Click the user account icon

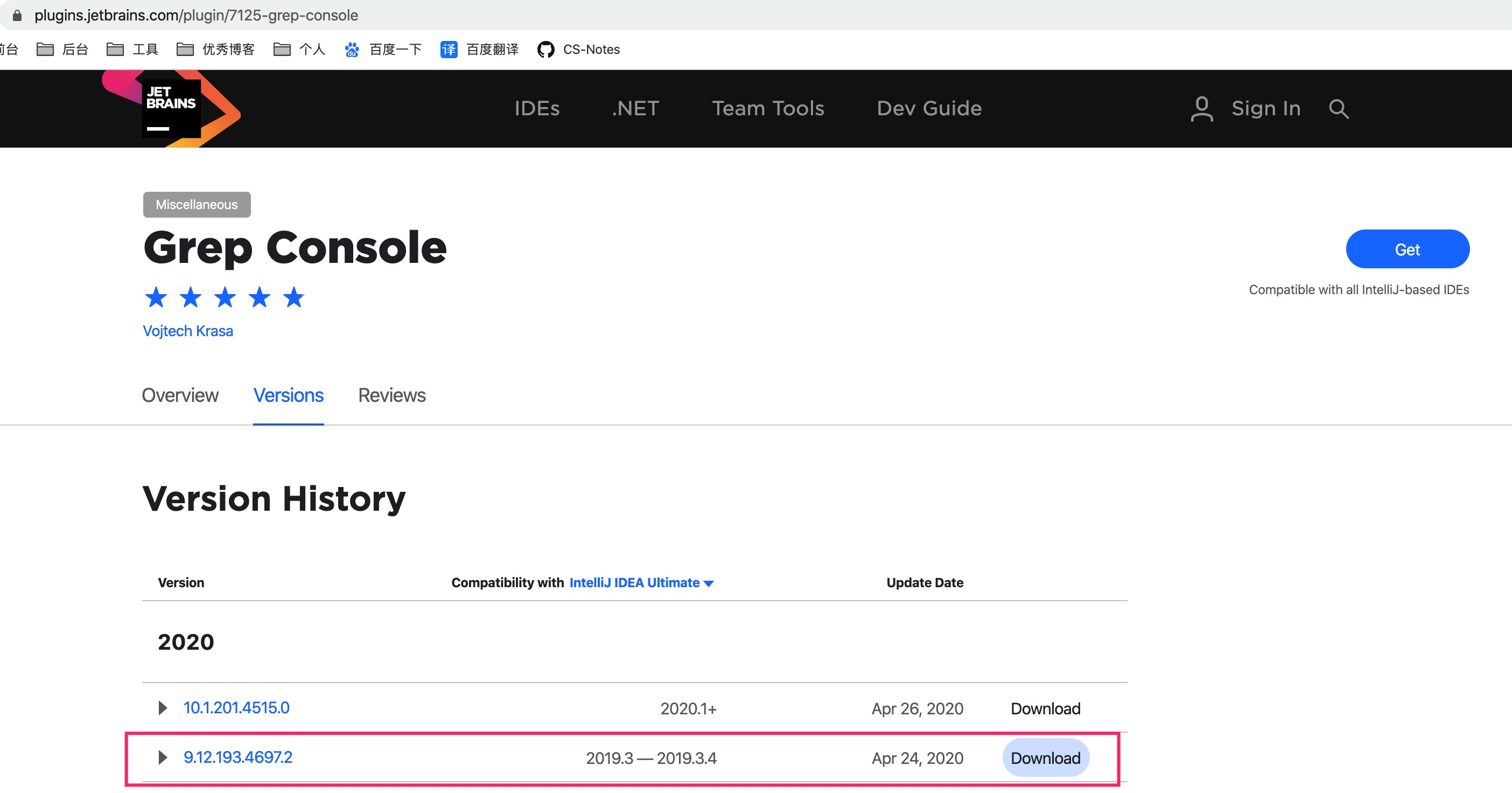coord(1201,109)
